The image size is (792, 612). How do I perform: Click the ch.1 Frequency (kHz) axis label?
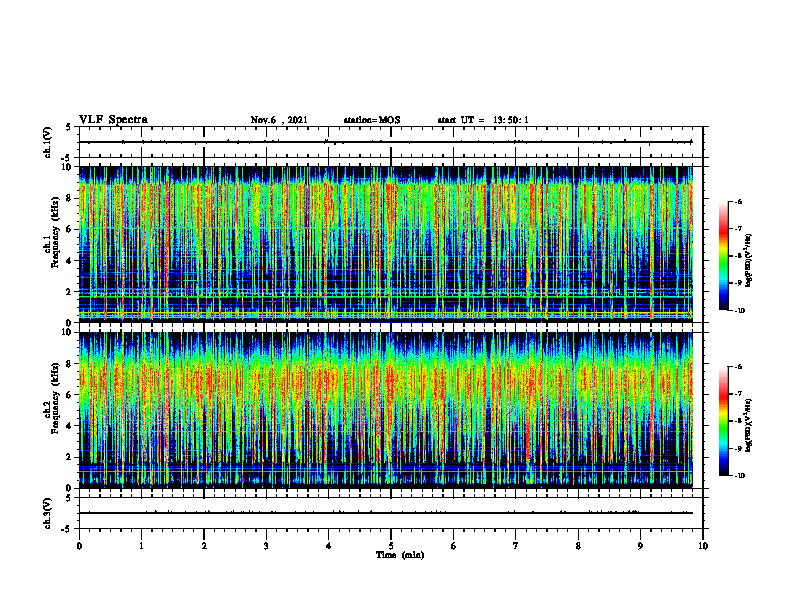point(53,232)
